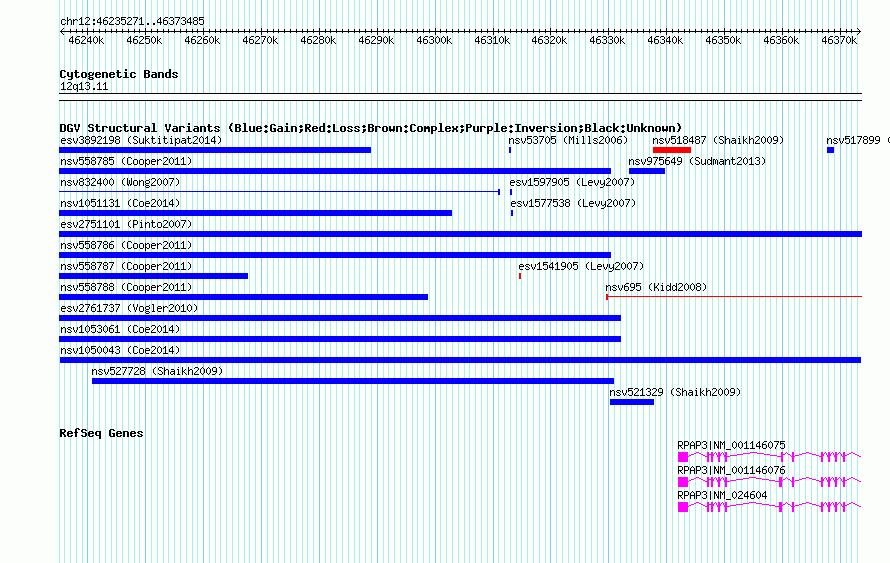The image size is (890, 563).
Task: Open esv1577538 (Levy2007) label
Action: point(573,203)
